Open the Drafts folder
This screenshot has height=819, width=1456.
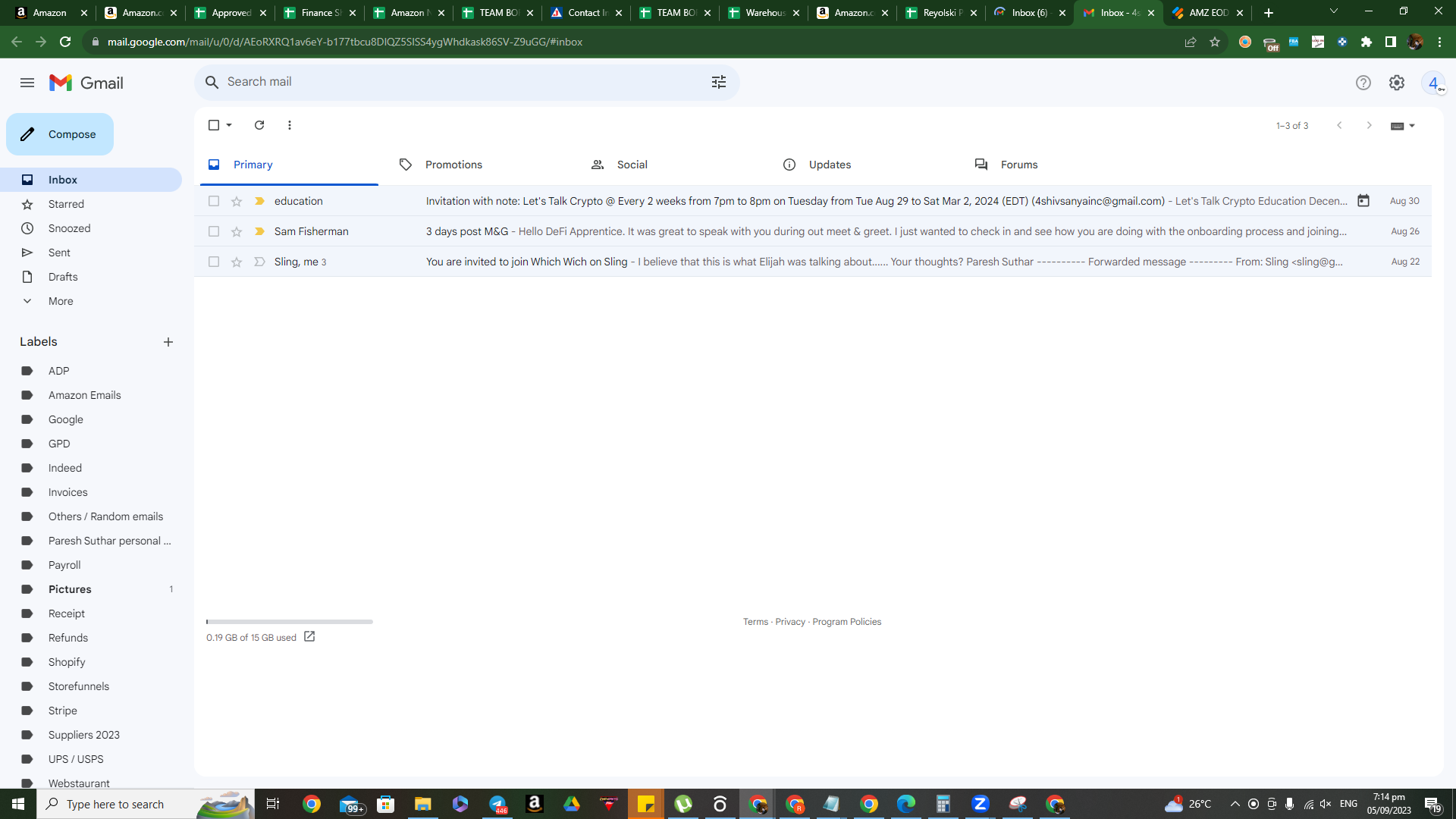point(91,277)
